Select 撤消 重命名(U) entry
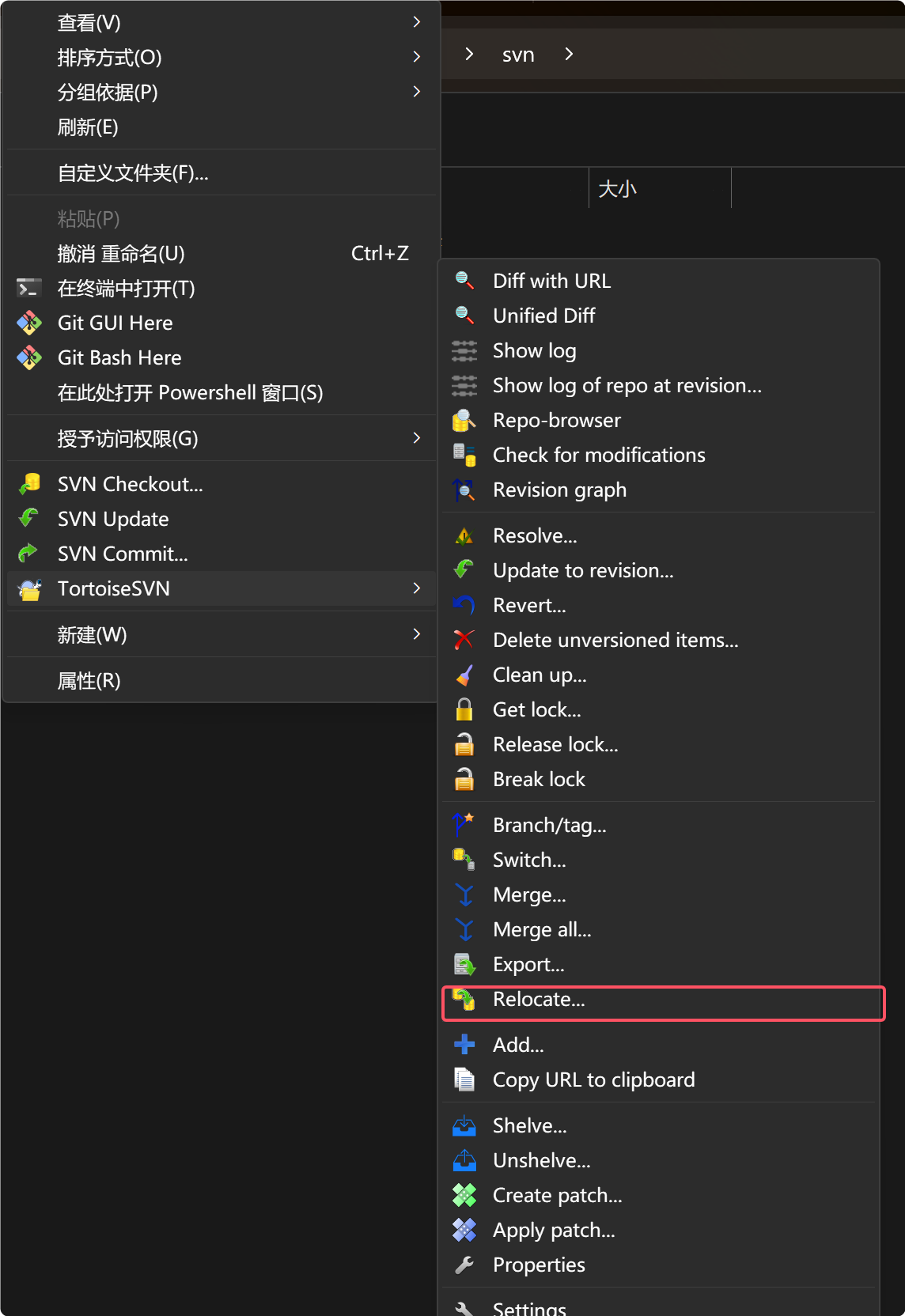Image resolution: width=905 pixels, height=1316 pixels. (x=222, y=253)
